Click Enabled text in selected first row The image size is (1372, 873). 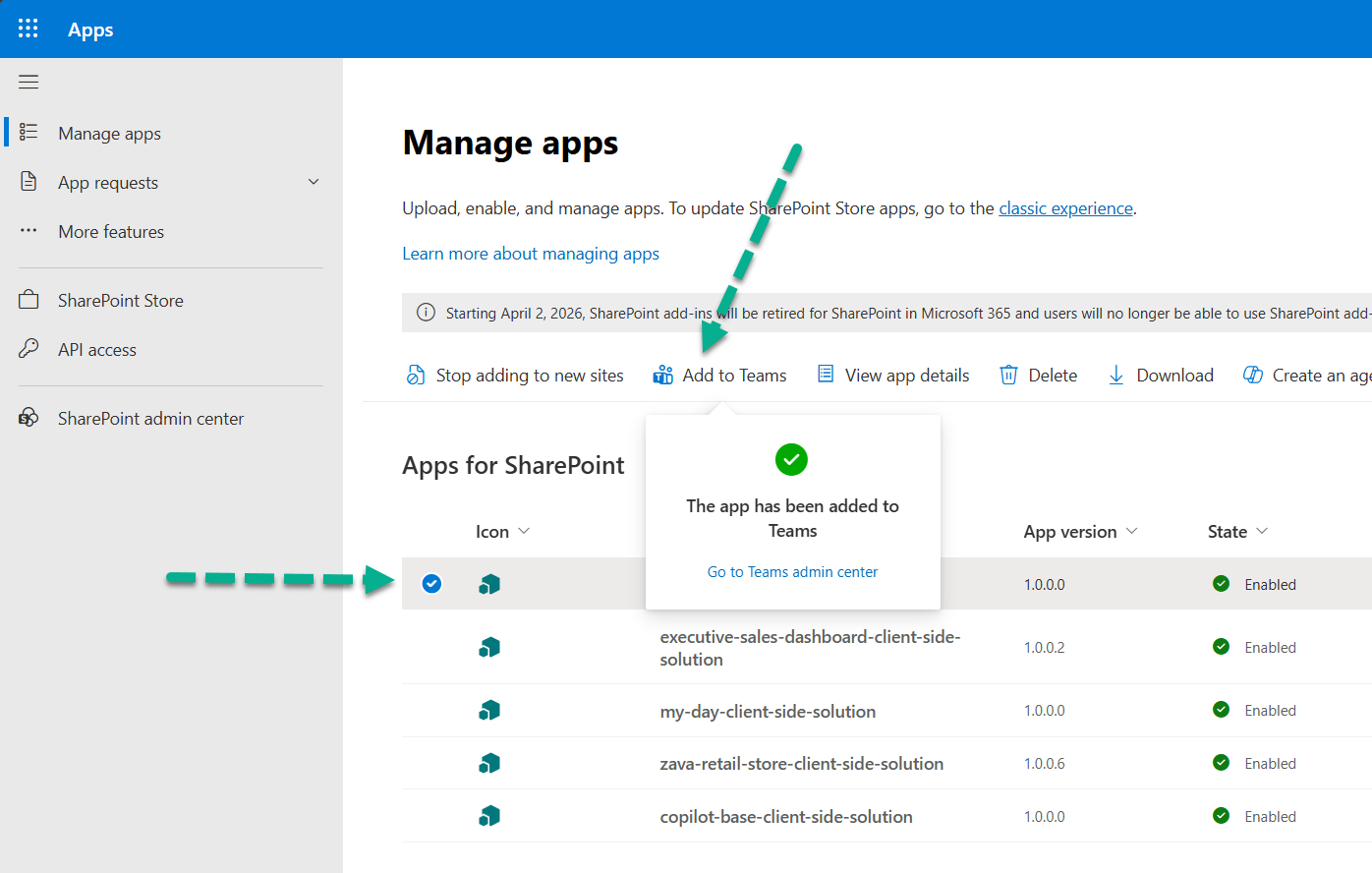(1270, 584)
